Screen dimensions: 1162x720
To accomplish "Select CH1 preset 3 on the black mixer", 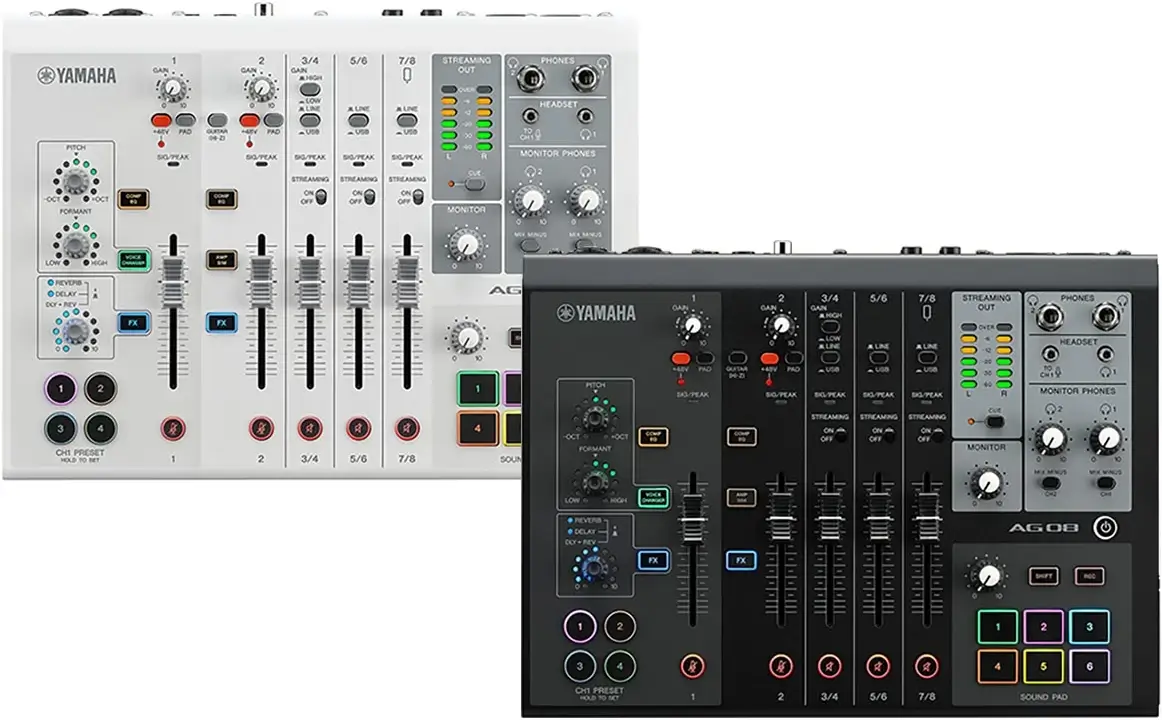I will click(580, 666).
